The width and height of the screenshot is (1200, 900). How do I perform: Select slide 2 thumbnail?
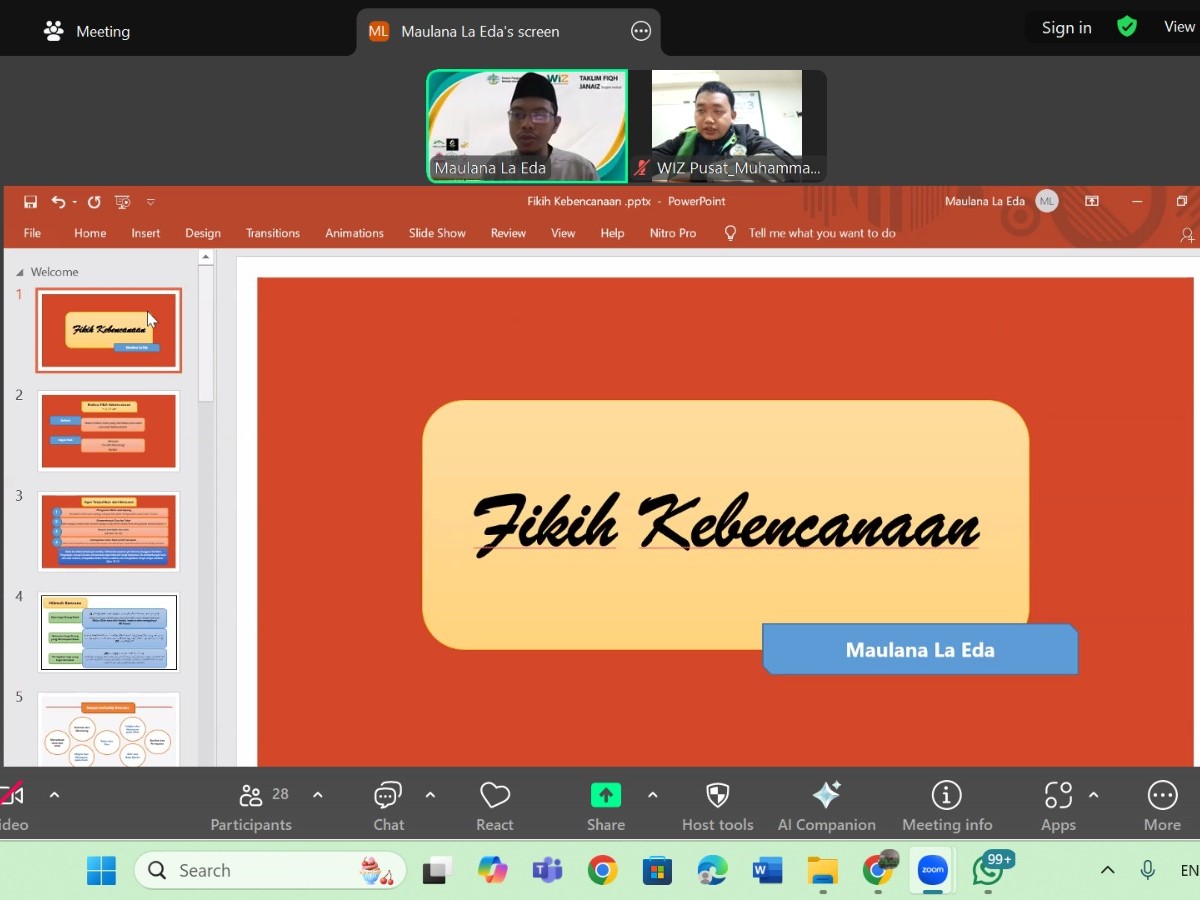tap(109, 431)
